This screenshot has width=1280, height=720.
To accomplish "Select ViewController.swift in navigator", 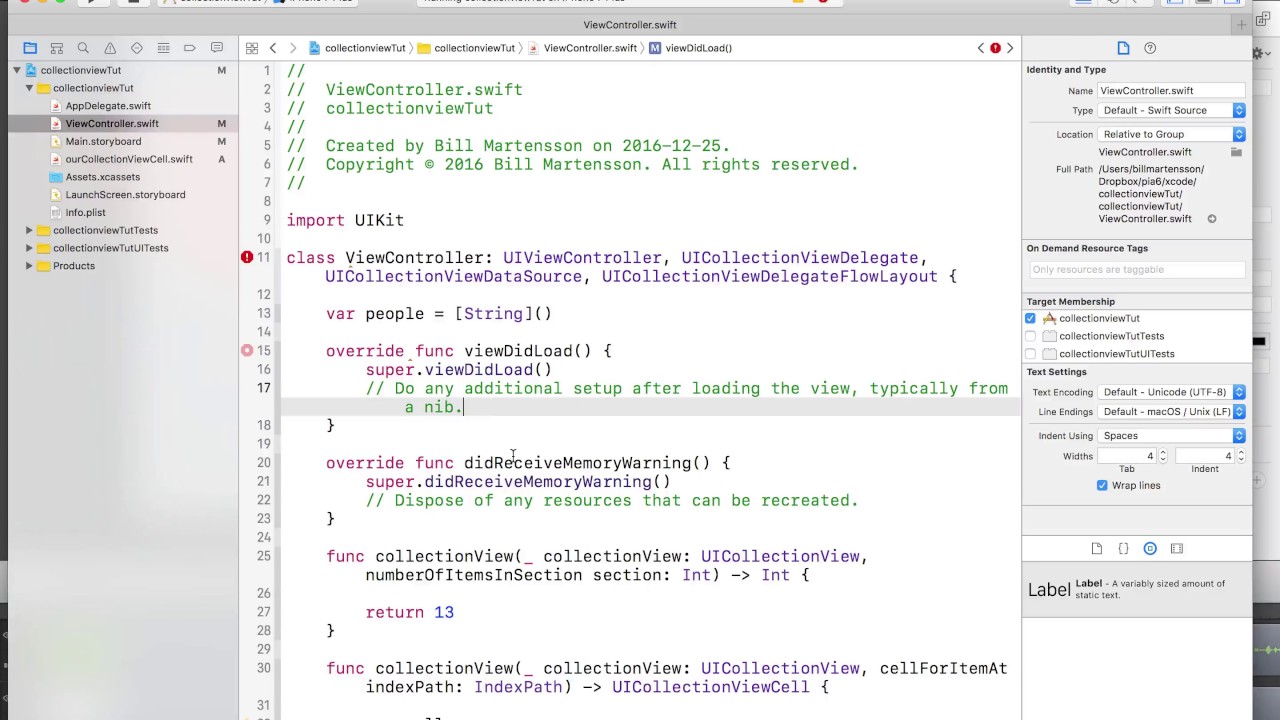I will [112, 124].
